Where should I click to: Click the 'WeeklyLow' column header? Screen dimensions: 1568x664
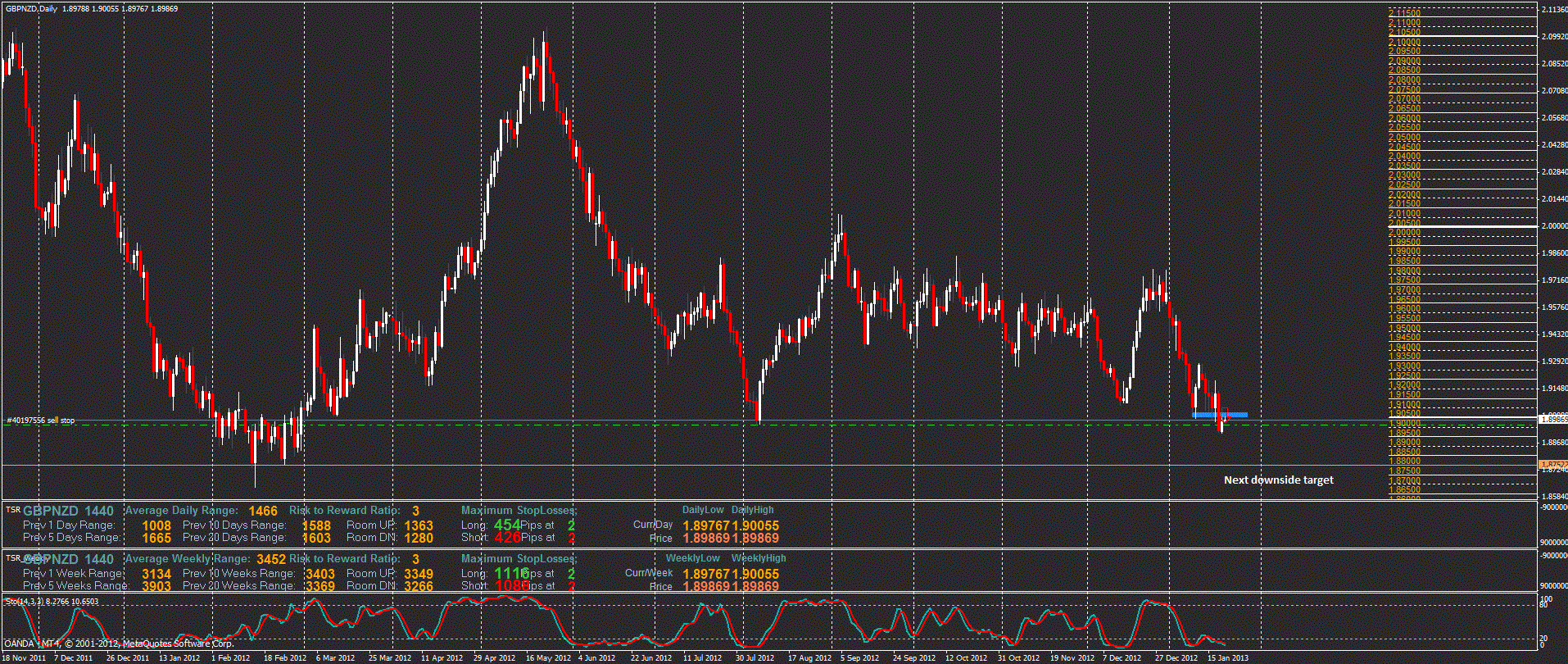point(692,558)
